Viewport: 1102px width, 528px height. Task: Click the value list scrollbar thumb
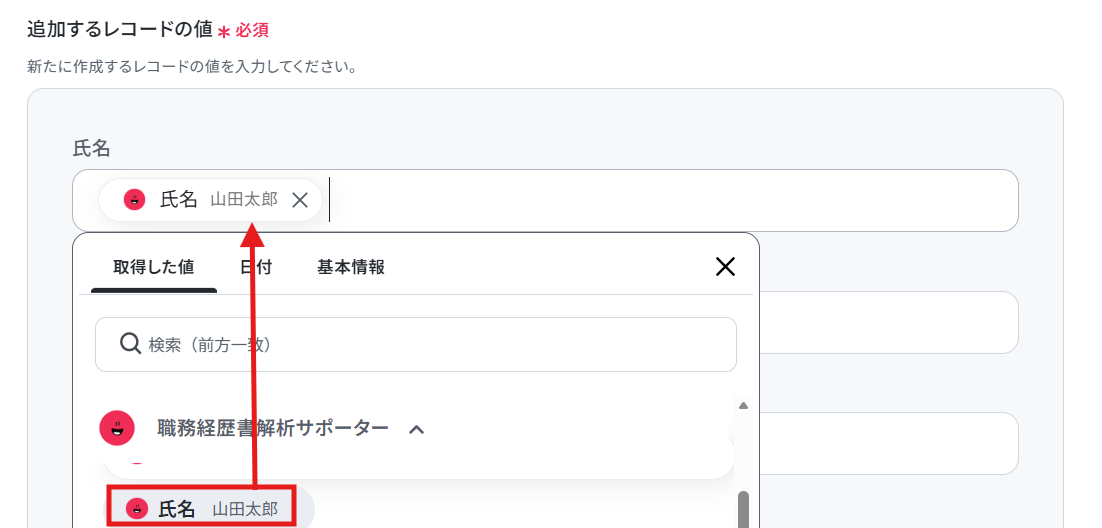pos(743,510)
